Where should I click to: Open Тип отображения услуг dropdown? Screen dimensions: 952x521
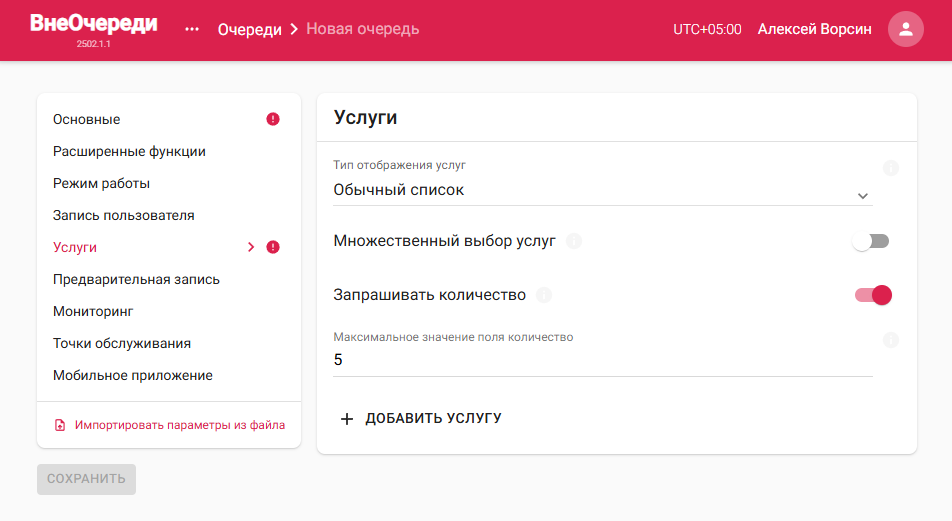tap(602, 190)
